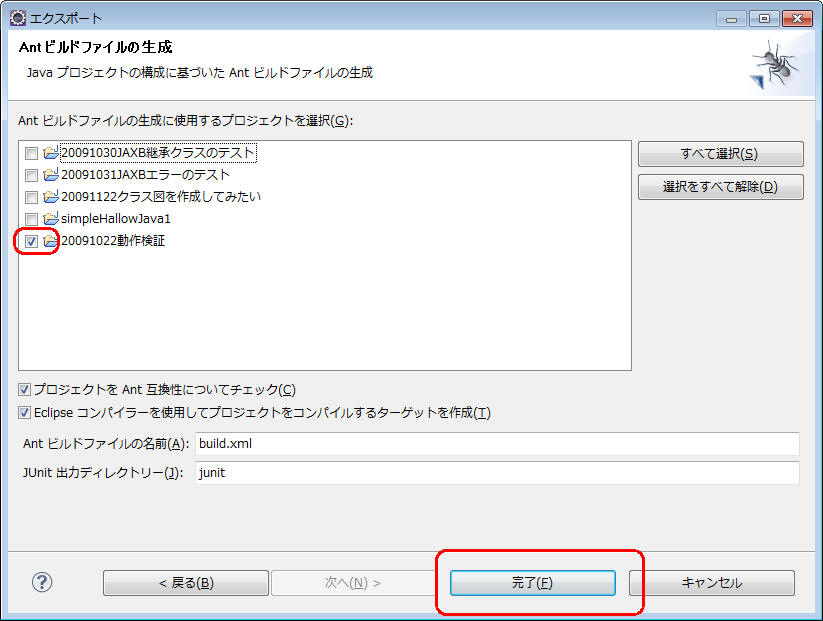
Task: Click the help question mark icon
Action: 42,583
